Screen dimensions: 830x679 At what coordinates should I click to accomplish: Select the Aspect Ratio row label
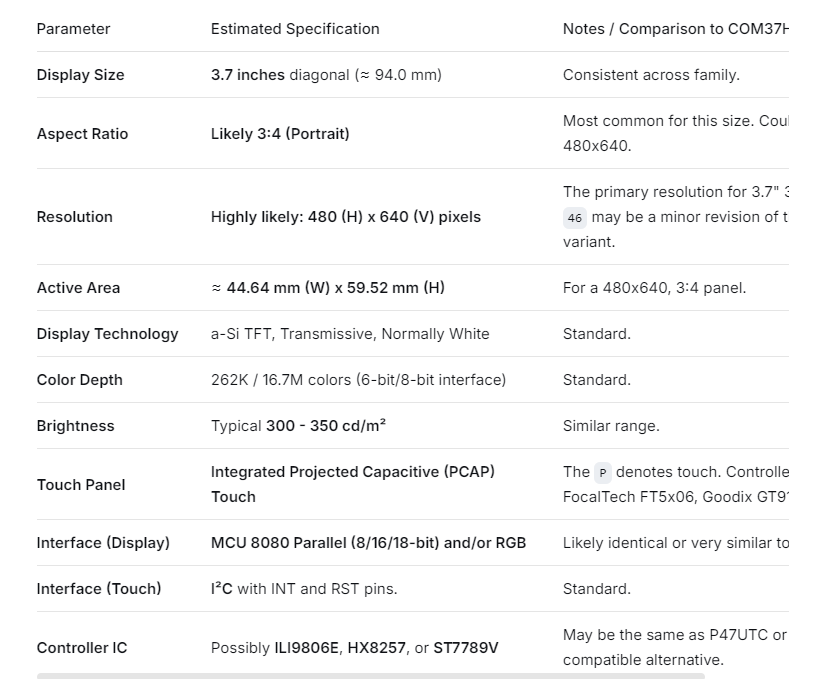point(82,134)
